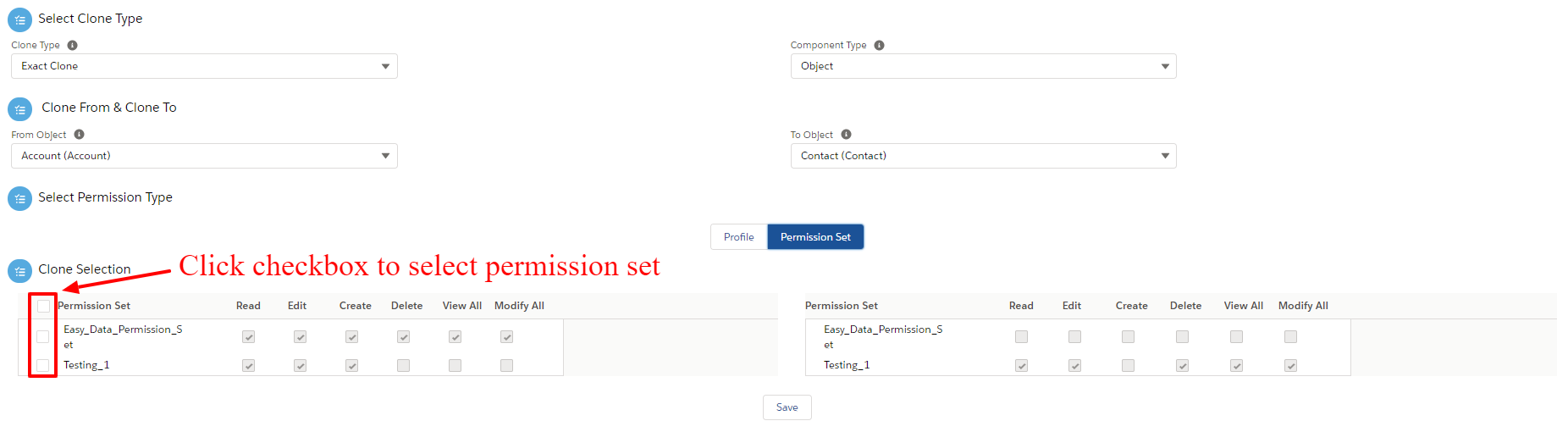Viewport: 1568px width, 432px height.
Task: Click the Save button
Action: [x=787, y=407]
